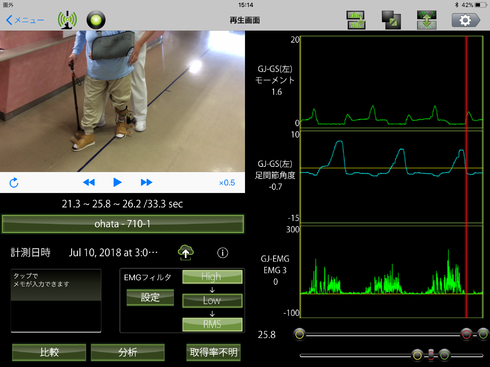Screen dimensions: 490x367
Task: Tap the 21.3 ~ 25.8 ~ 26.2 /33.3 sec text
Action: (x=122, y=204)
